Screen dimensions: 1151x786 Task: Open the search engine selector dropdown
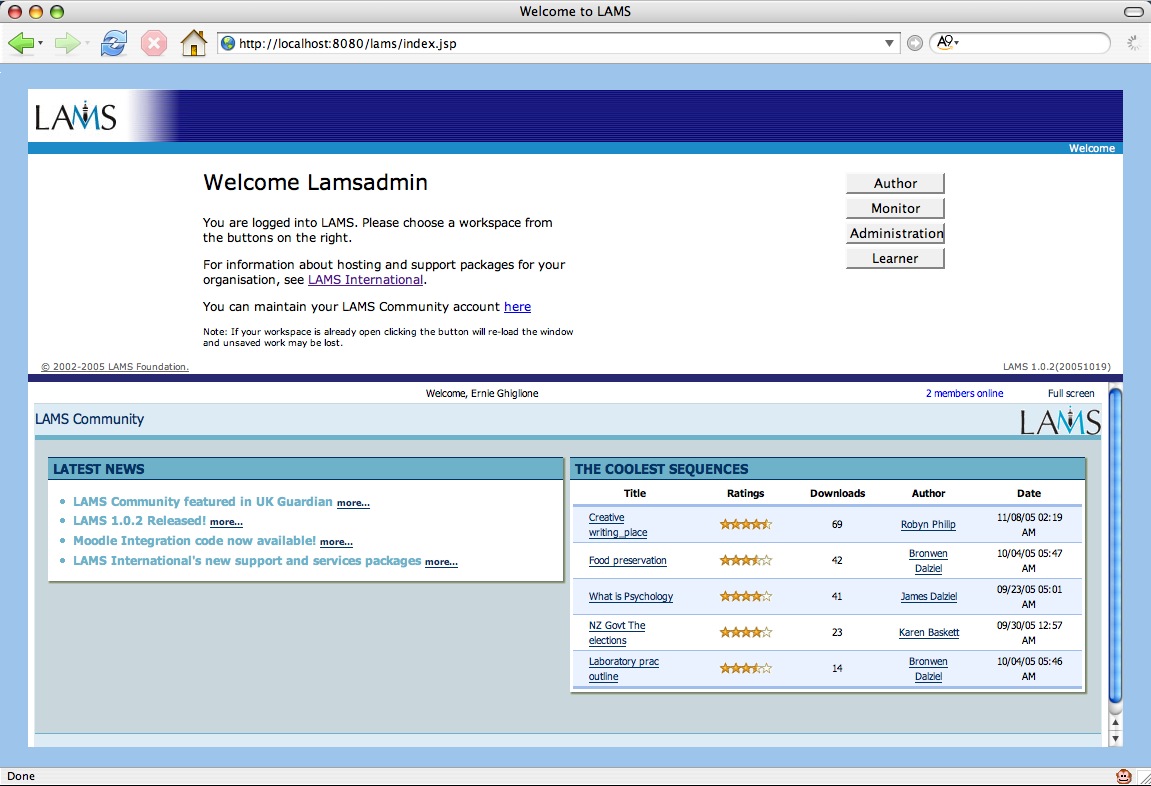[946, 43]
